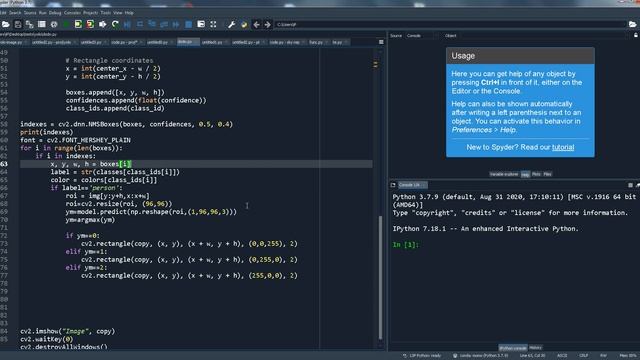Open the PYTHONPATH manager icon
Image resolution: width=640 pixels, height=360 pixels.
(244, 24)
